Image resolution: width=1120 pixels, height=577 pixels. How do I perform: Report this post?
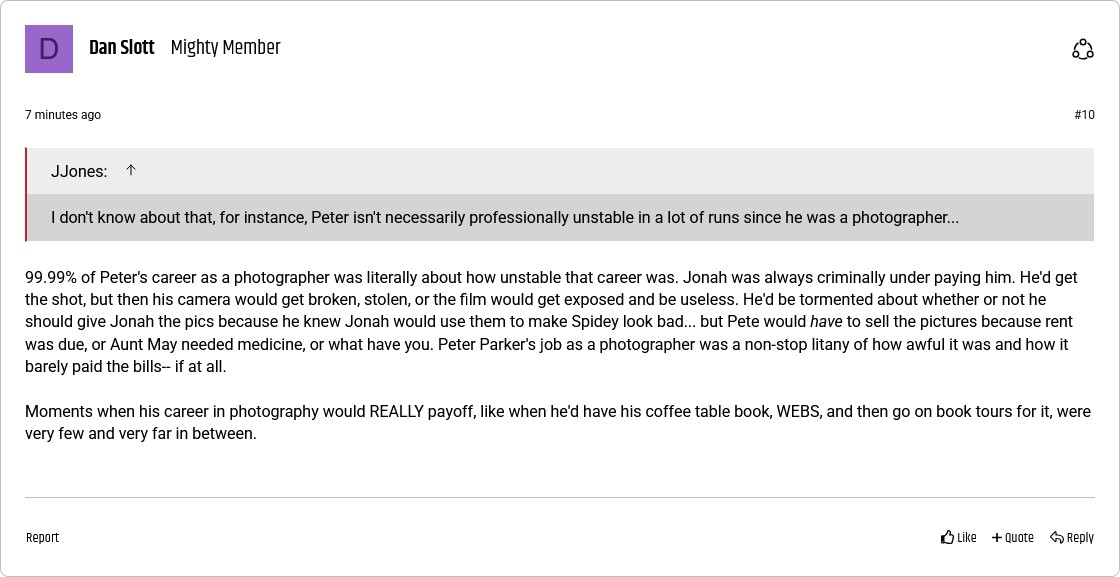pos(42,538)
